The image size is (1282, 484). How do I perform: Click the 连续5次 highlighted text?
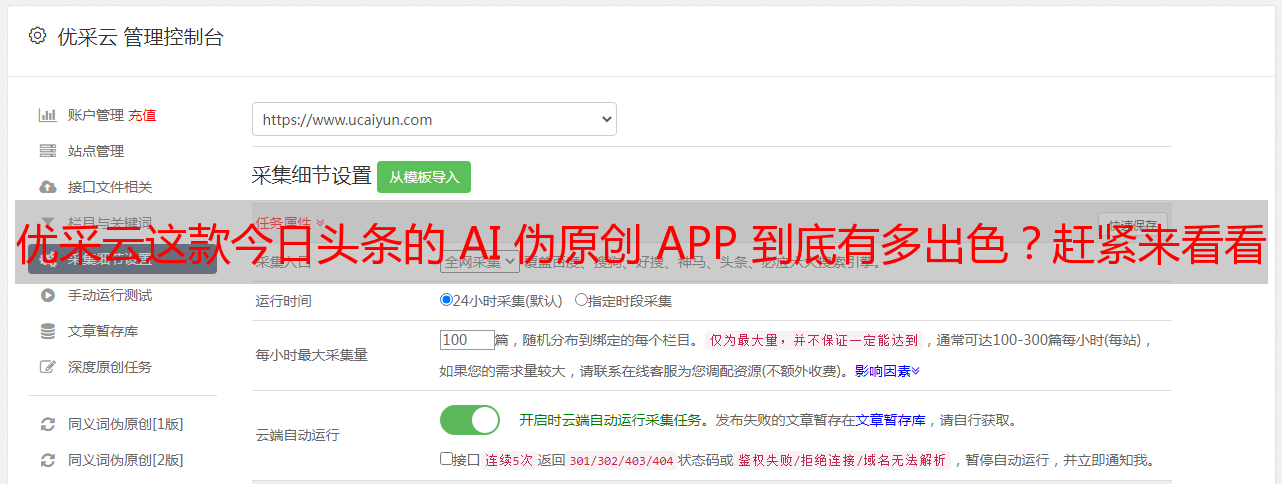tap(508, 461)
